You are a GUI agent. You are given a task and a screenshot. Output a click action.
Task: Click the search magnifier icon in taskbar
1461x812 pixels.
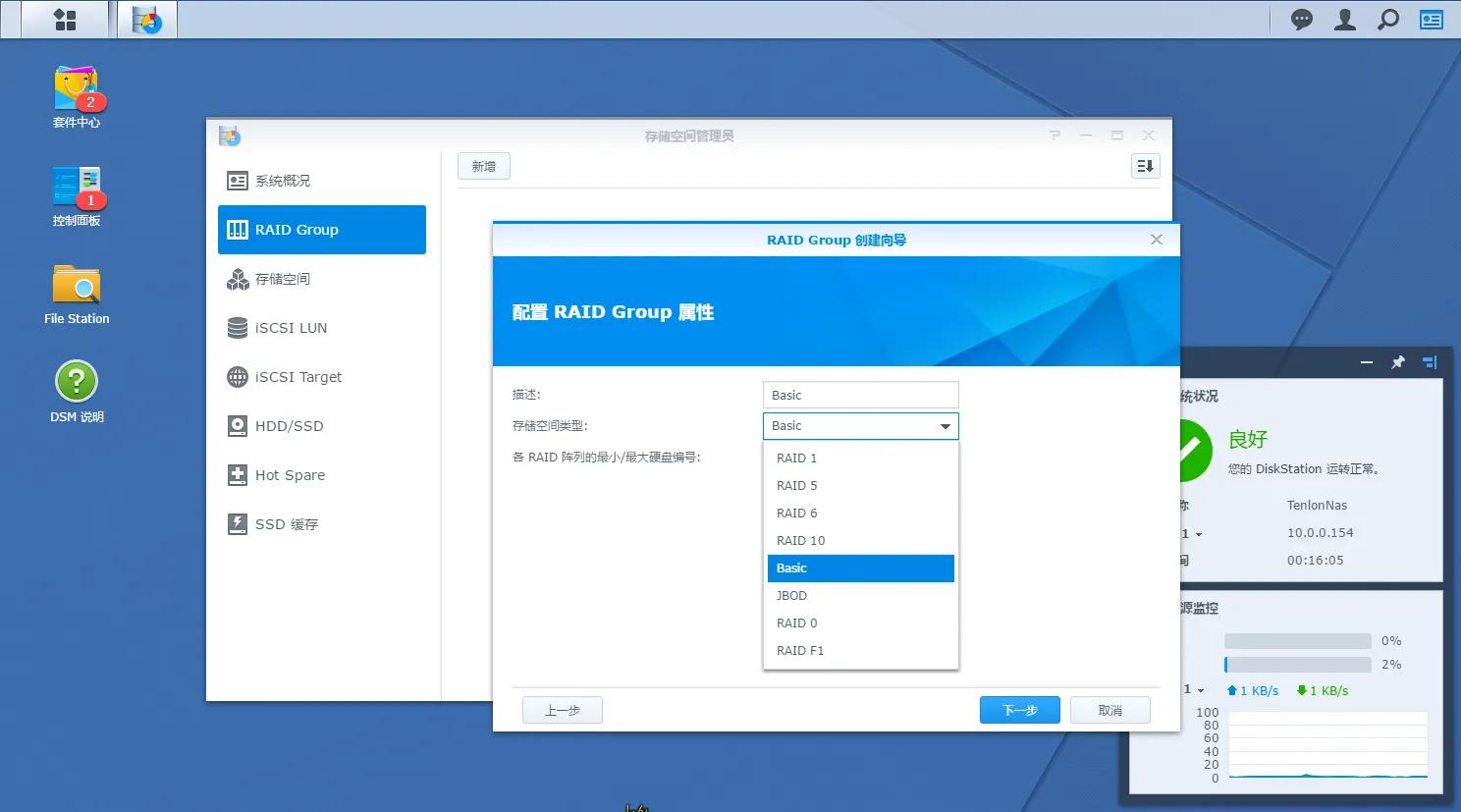click(1388, 20)
